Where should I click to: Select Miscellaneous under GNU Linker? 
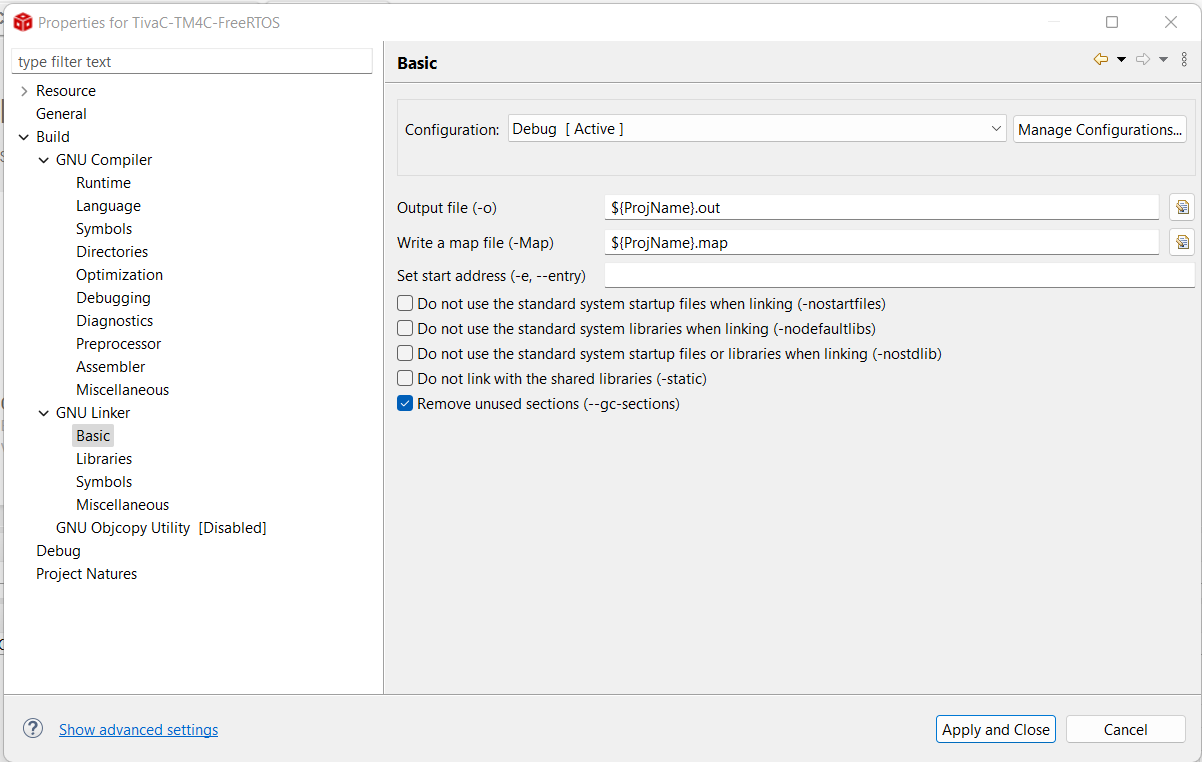point(122,505)
